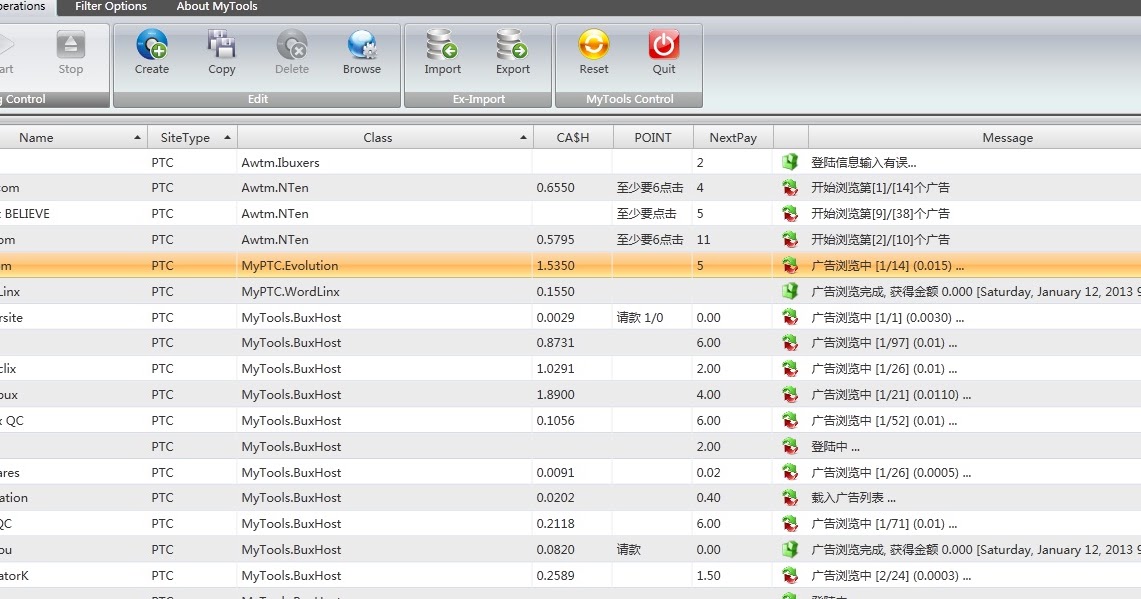Click message 广告浏览中 [1/97] (0.01)
The image size is (1141, 599).
(884, 343)
